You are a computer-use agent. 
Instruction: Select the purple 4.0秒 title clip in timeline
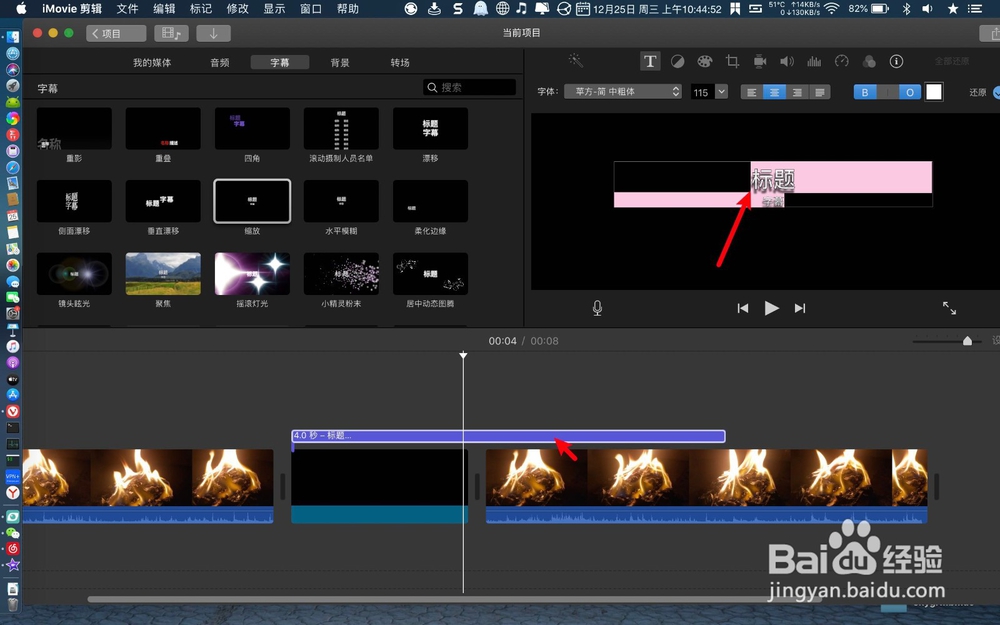click(508, 436)
